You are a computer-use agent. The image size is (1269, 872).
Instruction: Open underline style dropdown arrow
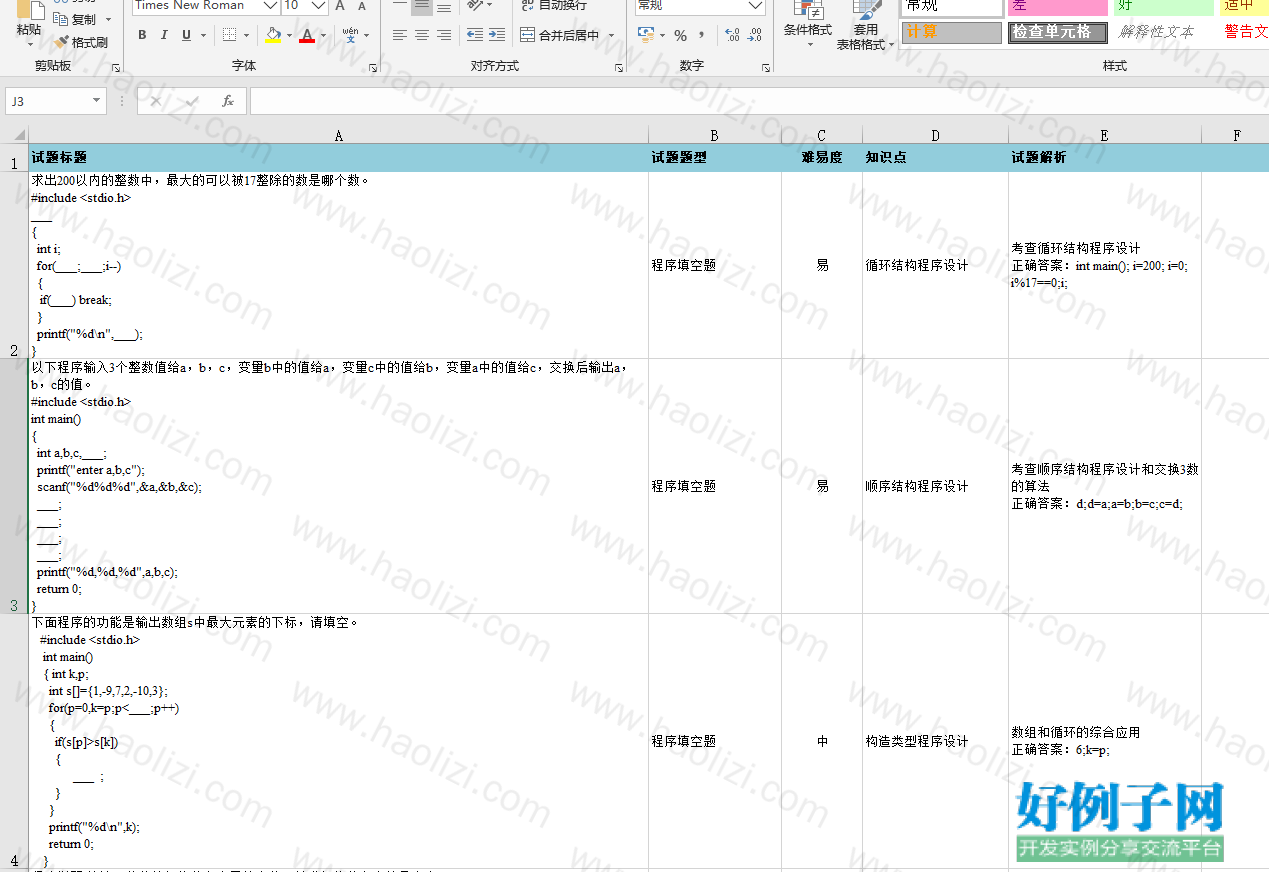tap(203, 35)
